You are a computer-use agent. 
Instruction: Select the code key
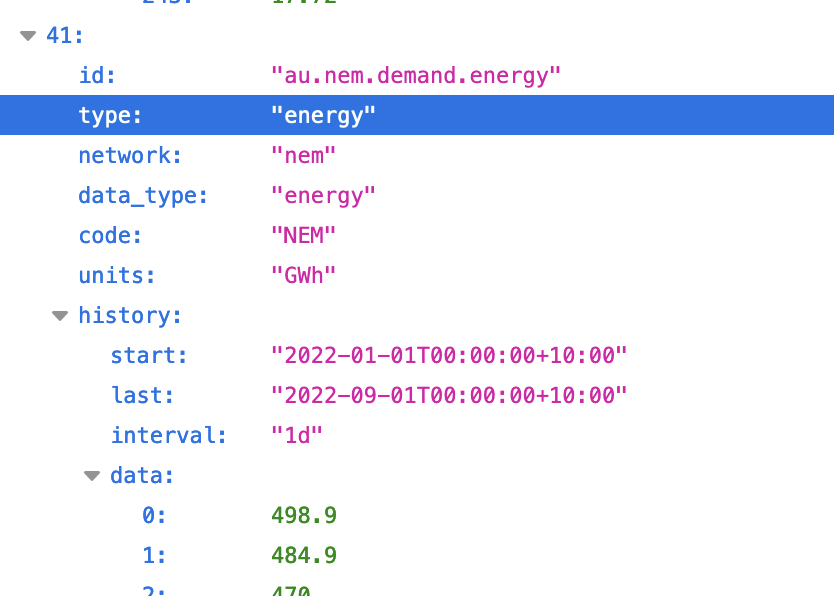point(109,235)
